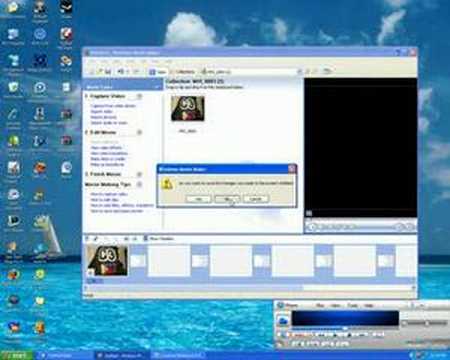Click the Play button under preview monitor
Image resolution: width=450 pixels, height=360 pixels.
312,227
